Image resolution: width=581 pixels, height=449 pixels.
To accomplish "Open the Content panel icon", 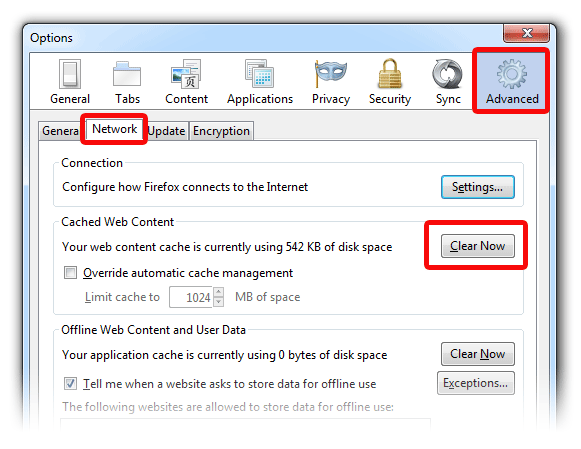I will tap(186, 74).
